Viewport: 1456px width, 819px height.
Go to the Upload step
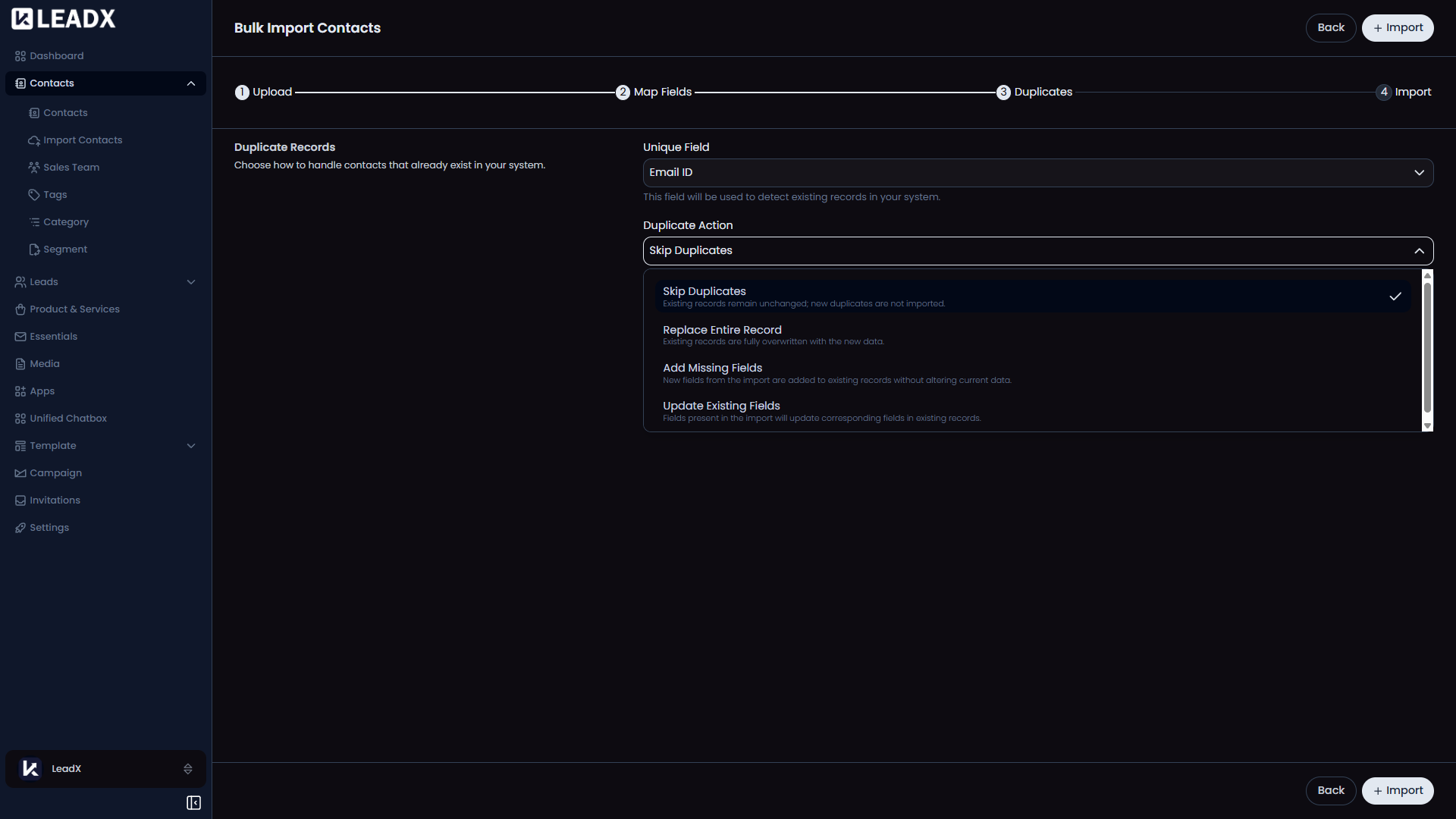[x=263, y=92]
